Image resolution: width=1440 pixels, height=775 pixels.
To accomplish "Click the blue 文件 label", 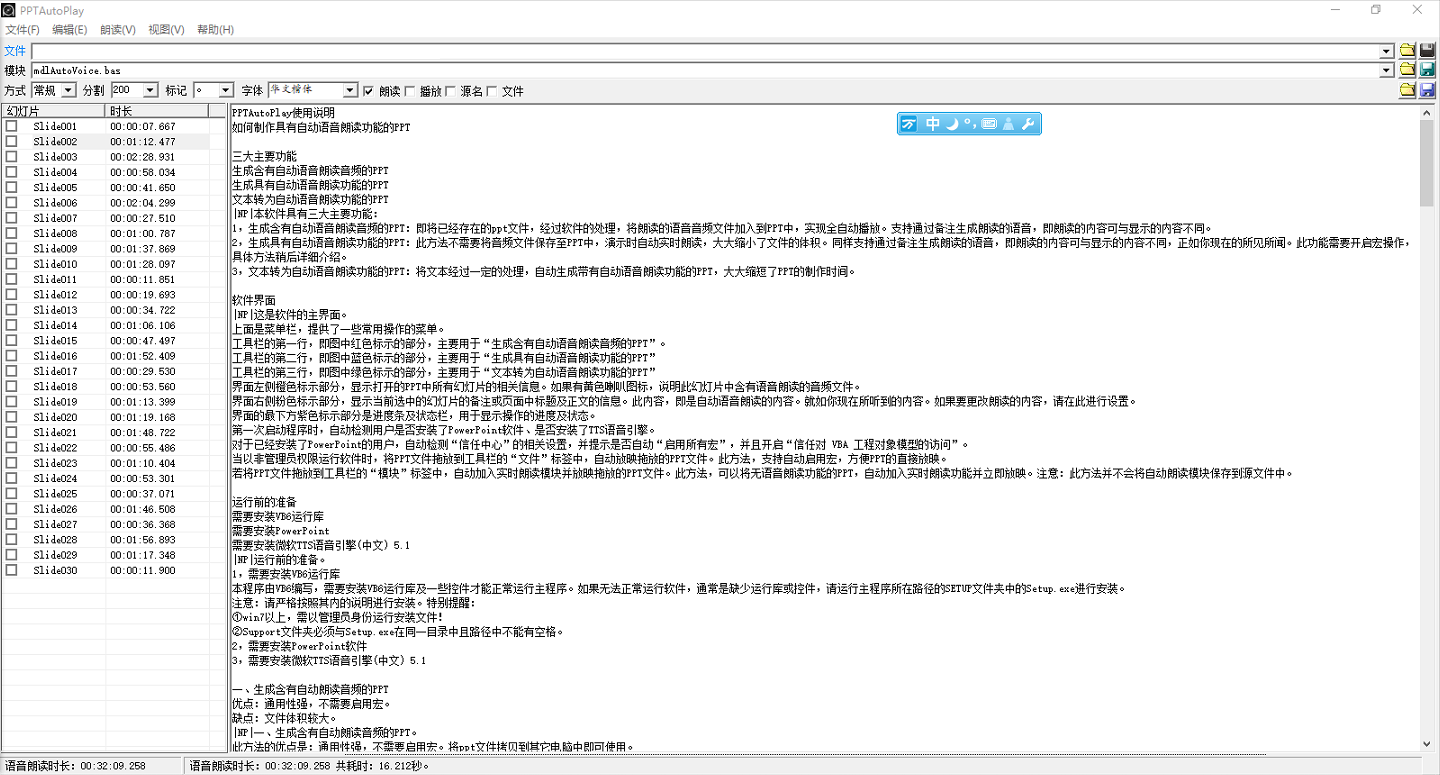I will (x=15, y=50).
